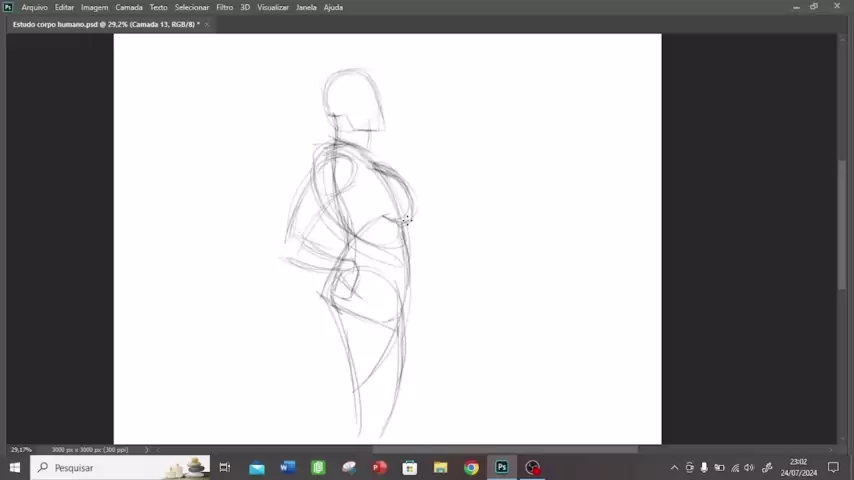Open the Janela menu
854x480 pixels.
306,7
